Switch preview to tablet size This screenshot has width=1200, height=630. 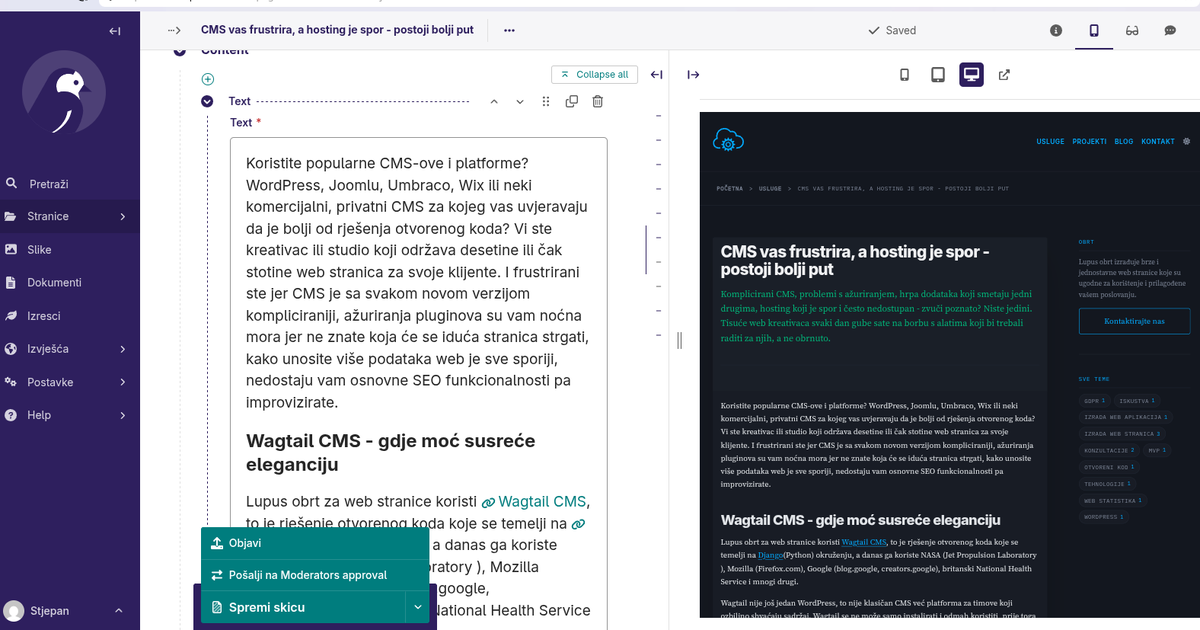938,74
